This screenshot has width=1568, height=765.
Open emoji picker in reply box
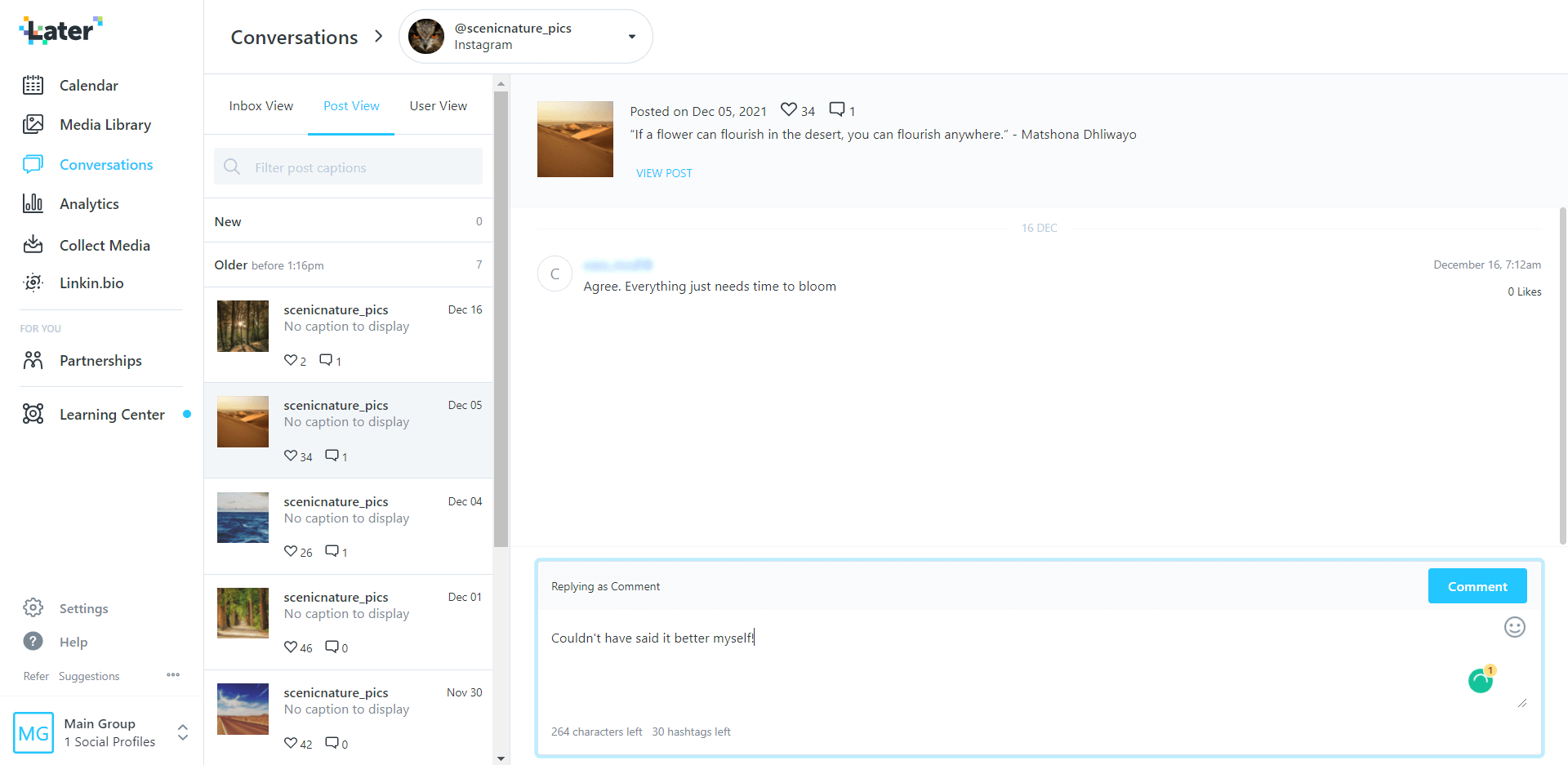(x=1515, y=627)
